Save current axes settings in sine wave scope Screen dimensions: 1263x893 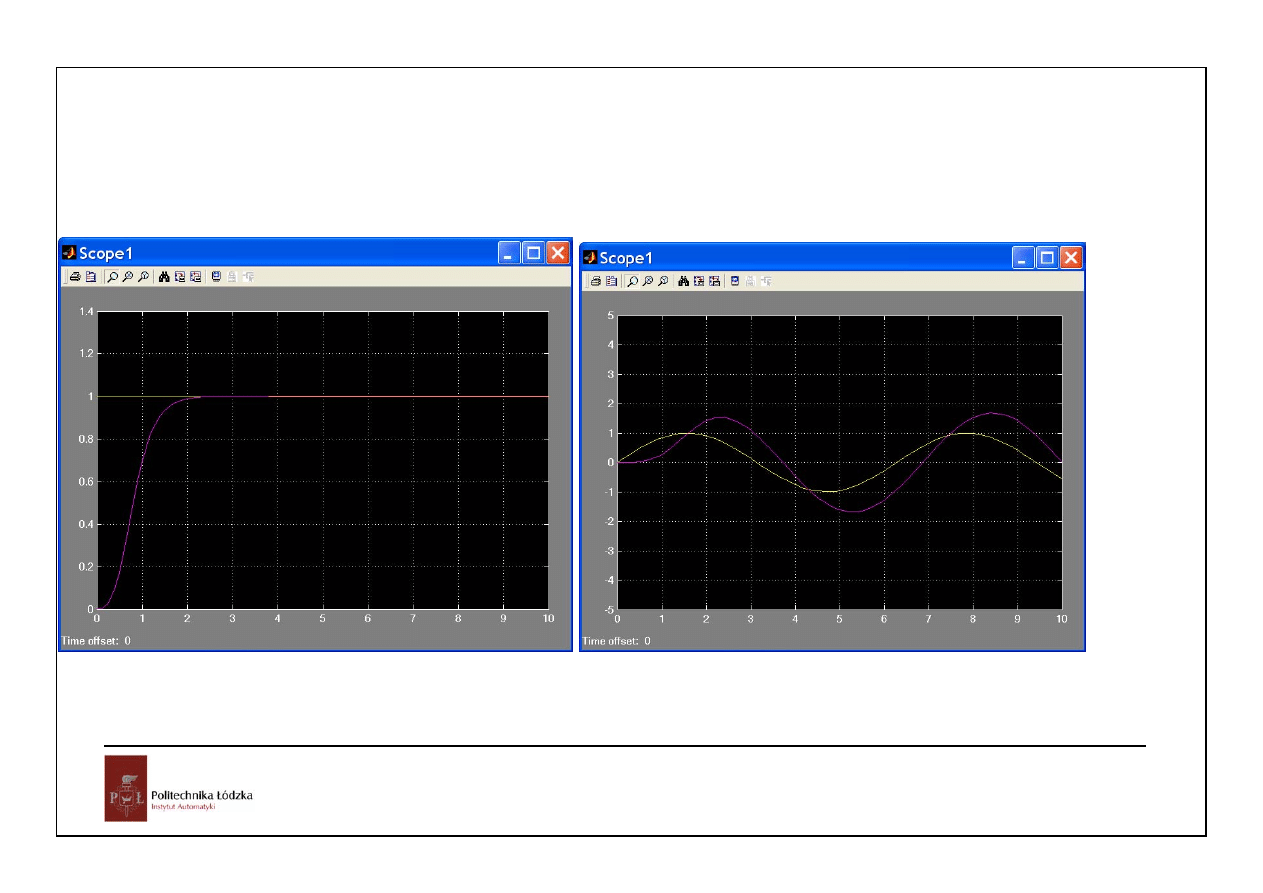(x=699, y=282)
